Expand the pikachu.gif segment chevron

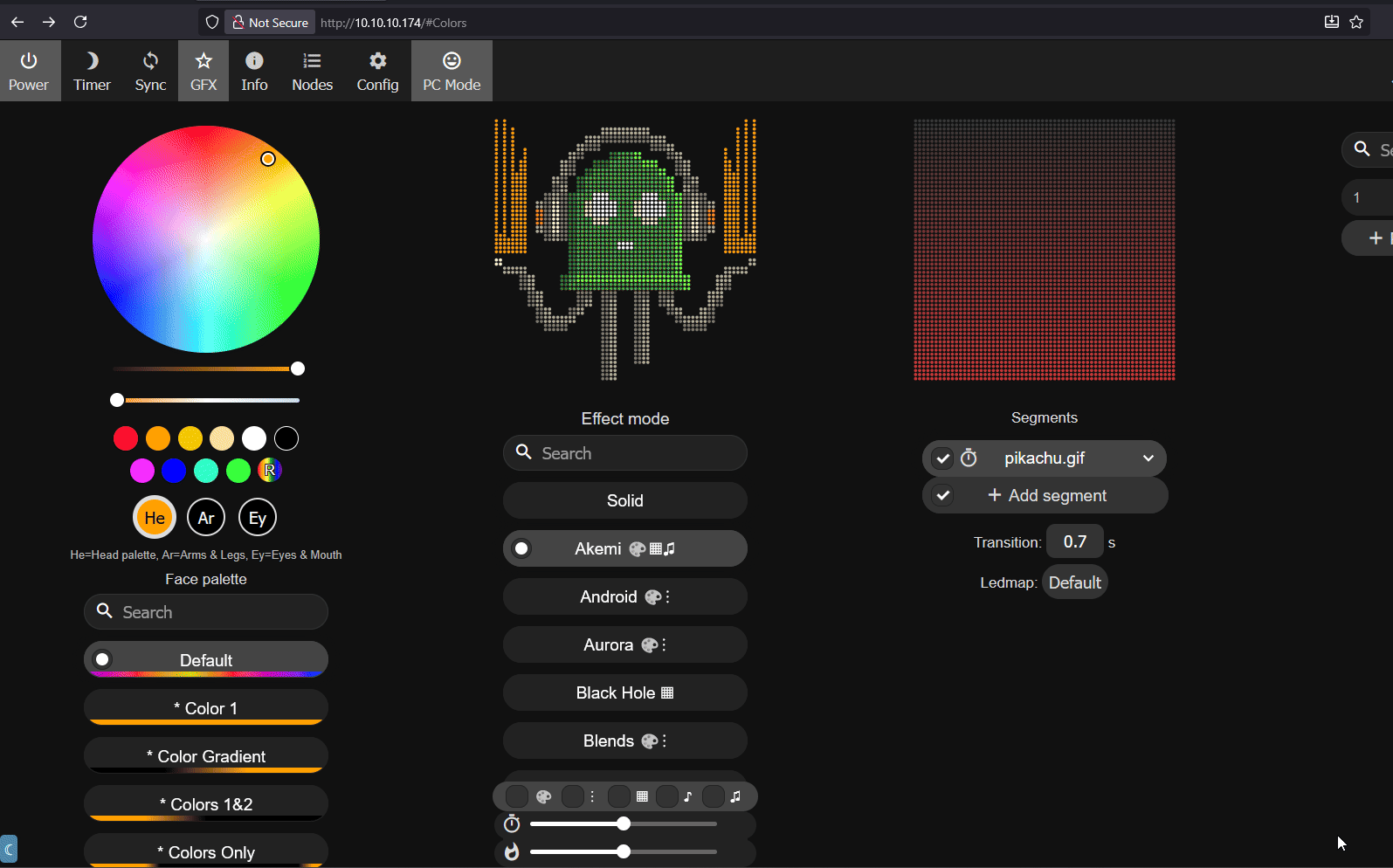1148,458
